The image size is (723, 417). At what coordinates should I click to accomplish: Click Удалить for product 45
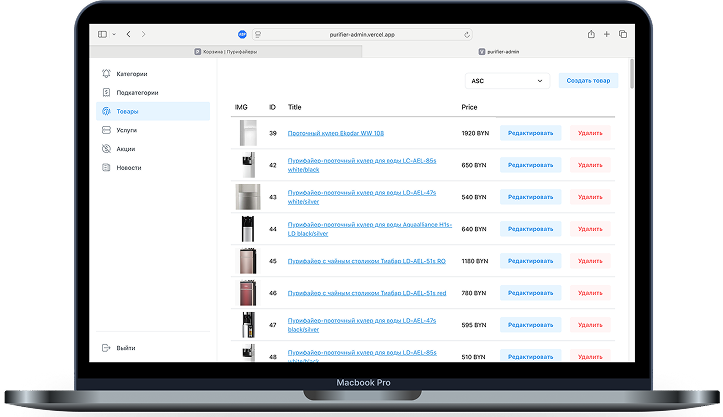coord(590,261)
